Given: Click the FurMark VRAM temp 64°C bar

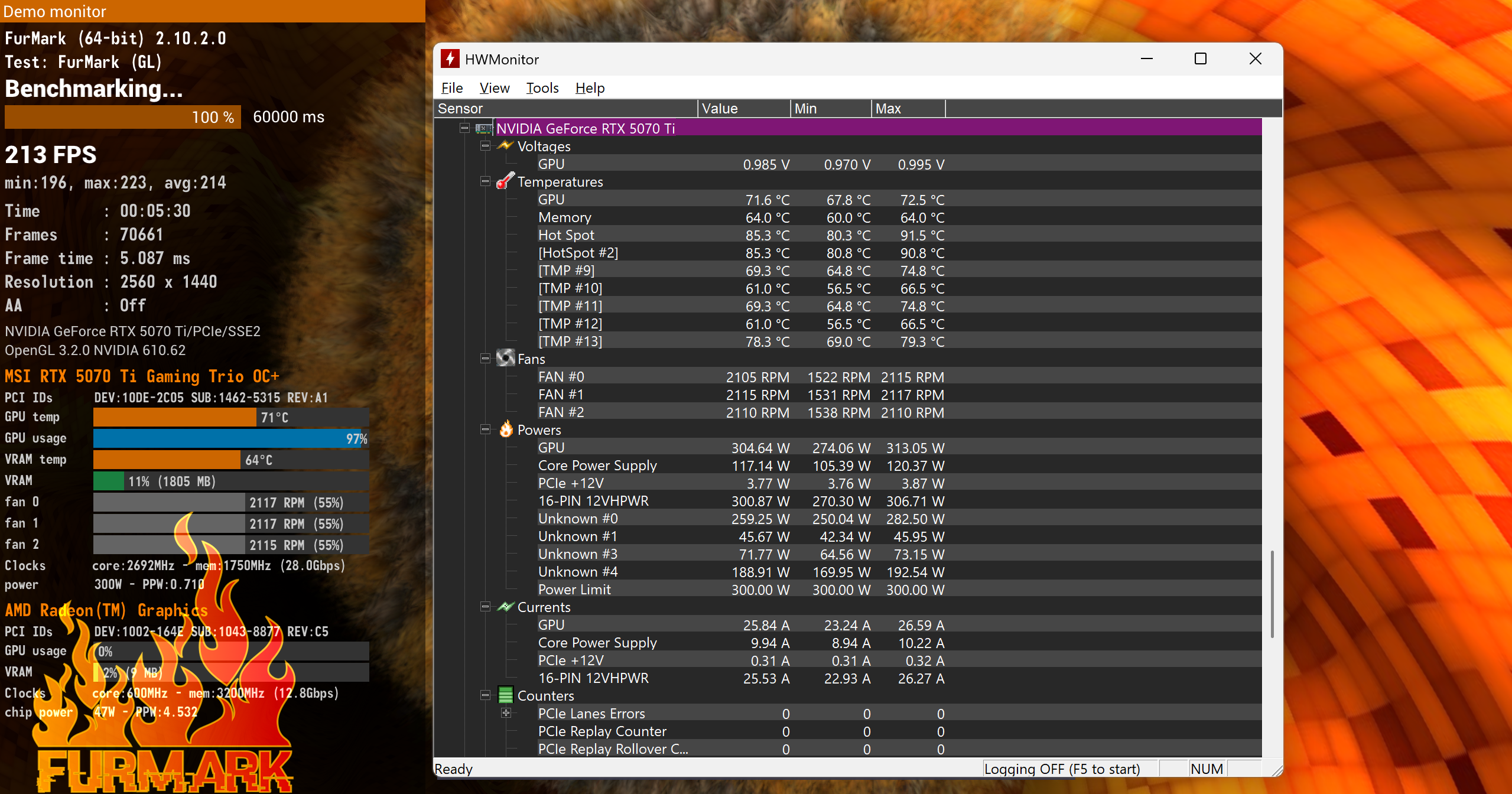Looking at the screenshot, I should pos(231,460).
